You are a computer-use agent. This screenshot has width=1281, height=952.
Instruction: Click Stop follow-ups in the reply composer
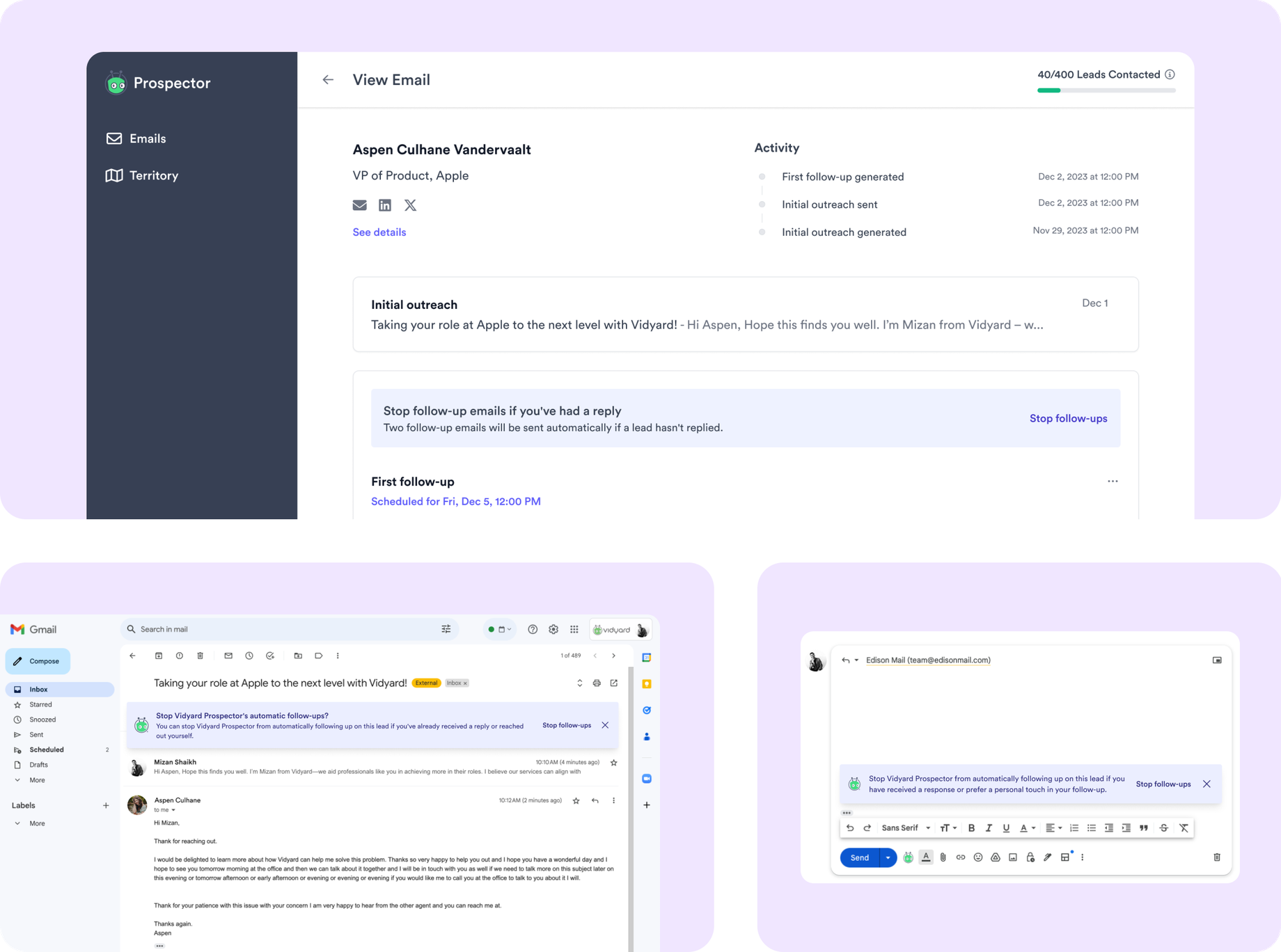coord(1163,784)
